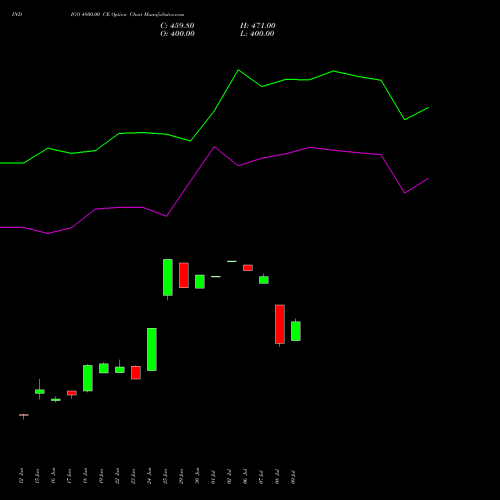Select the '25 Jun' date axis label
The height and width of the screenshot is (500, 500).
coord(165,476)
